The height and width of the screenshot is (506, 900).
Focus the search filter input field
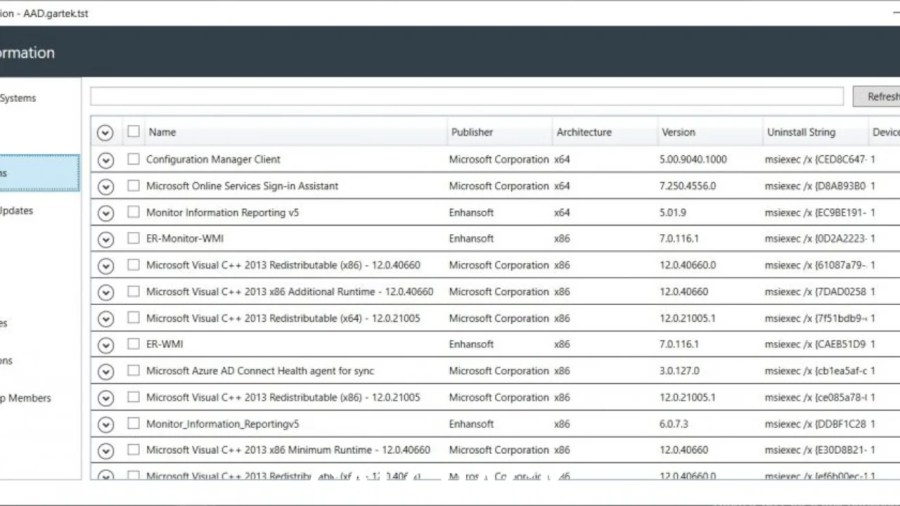point(467,96)
